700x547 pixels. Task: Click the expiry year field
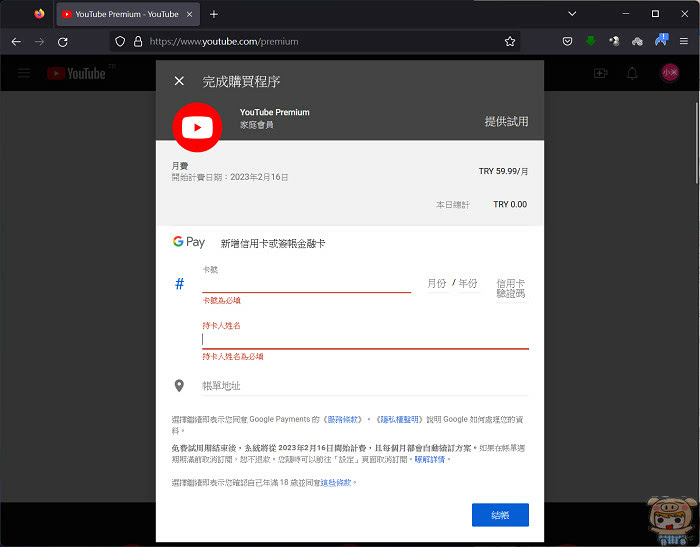coord(468,284)
